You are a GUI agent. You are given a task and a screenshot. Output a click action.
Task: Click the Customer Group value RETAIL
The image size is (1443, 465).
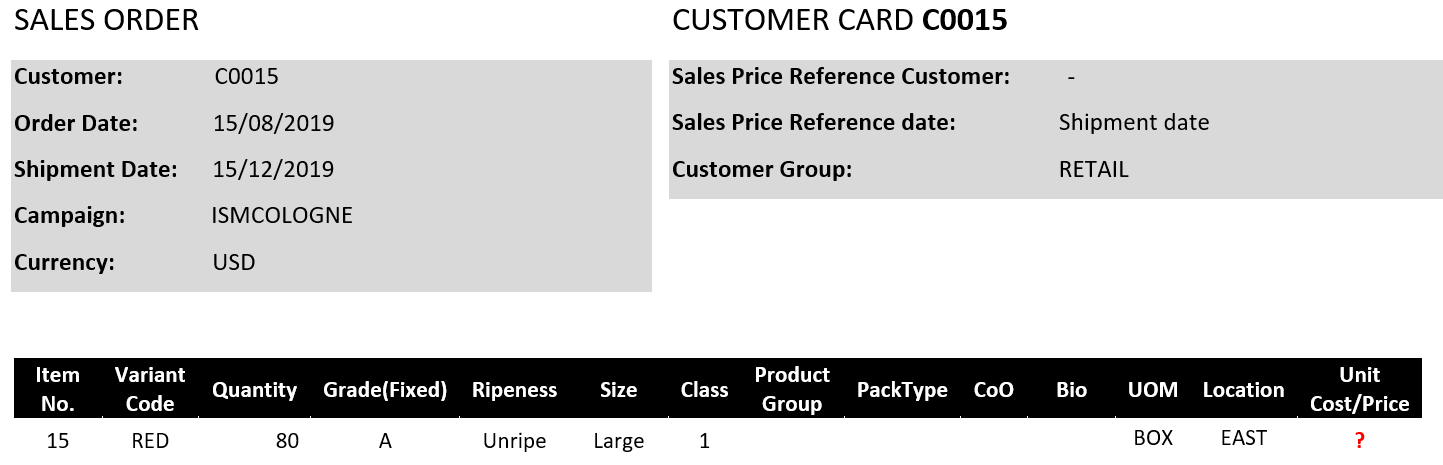(x=1093, y=169)
